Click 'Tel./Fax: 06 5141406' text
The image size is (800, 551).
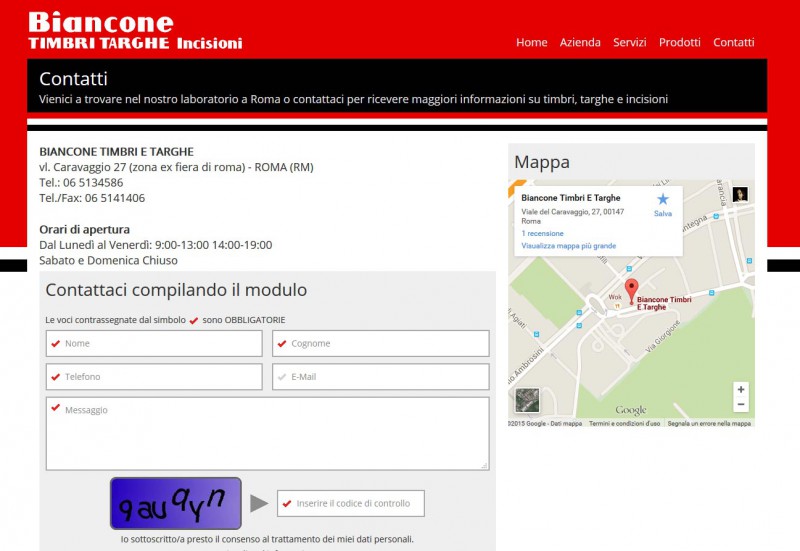coord(92,198)
